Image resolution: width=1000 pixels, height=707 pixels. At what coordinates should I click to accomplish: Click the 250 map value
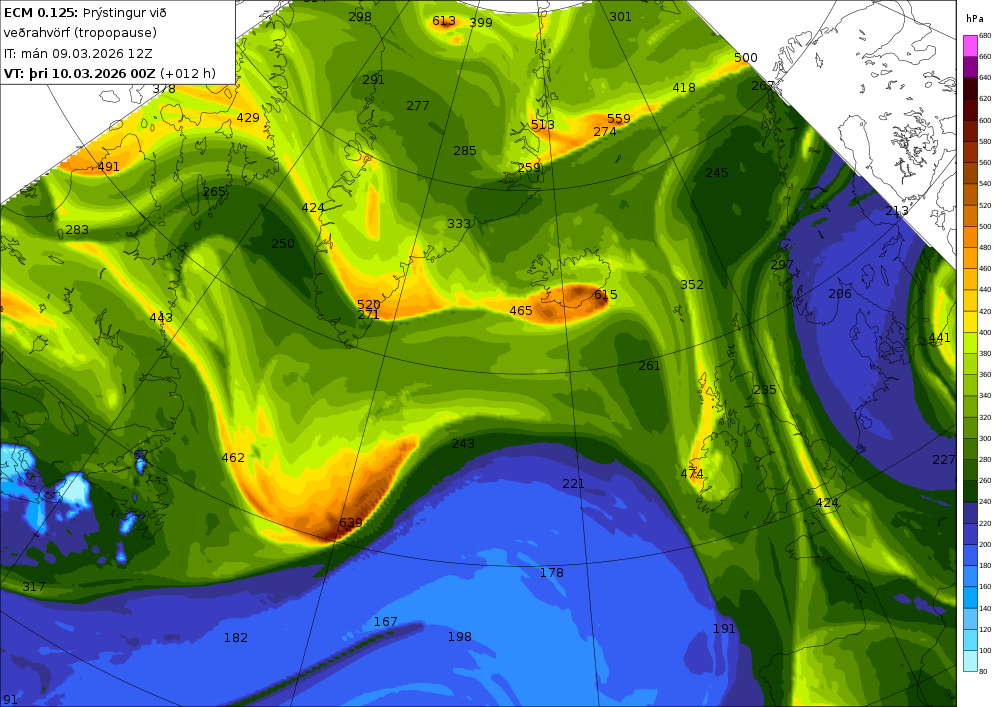coord(283,244)
